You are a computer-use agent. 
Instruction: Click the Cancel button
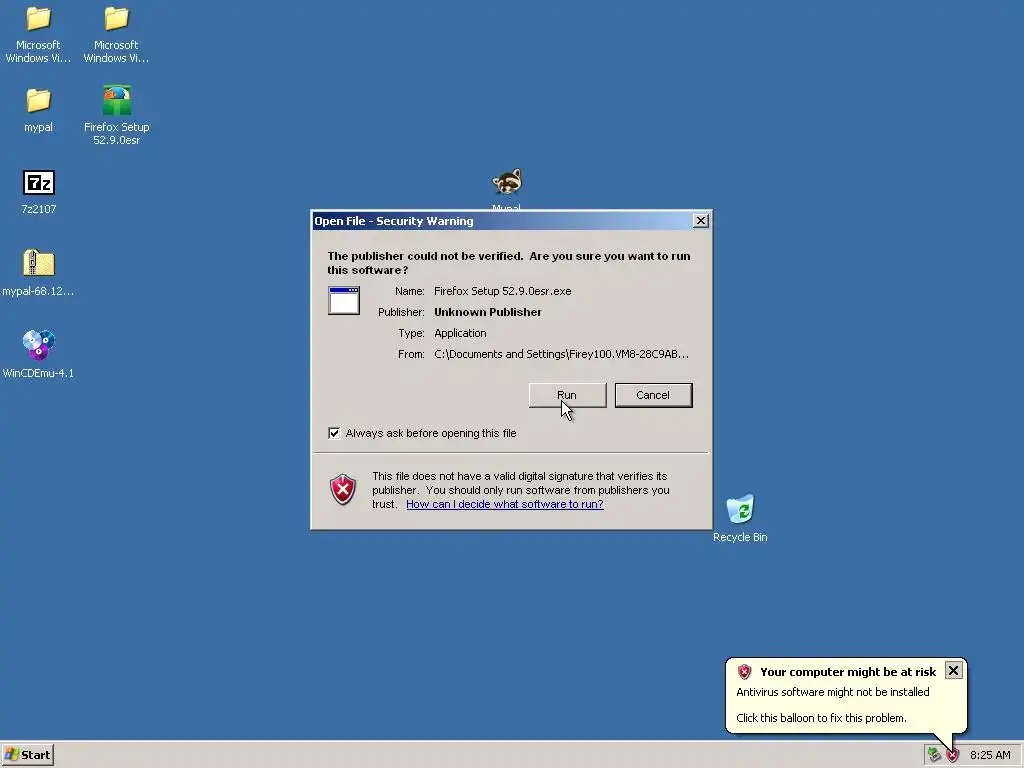point(653,395)
